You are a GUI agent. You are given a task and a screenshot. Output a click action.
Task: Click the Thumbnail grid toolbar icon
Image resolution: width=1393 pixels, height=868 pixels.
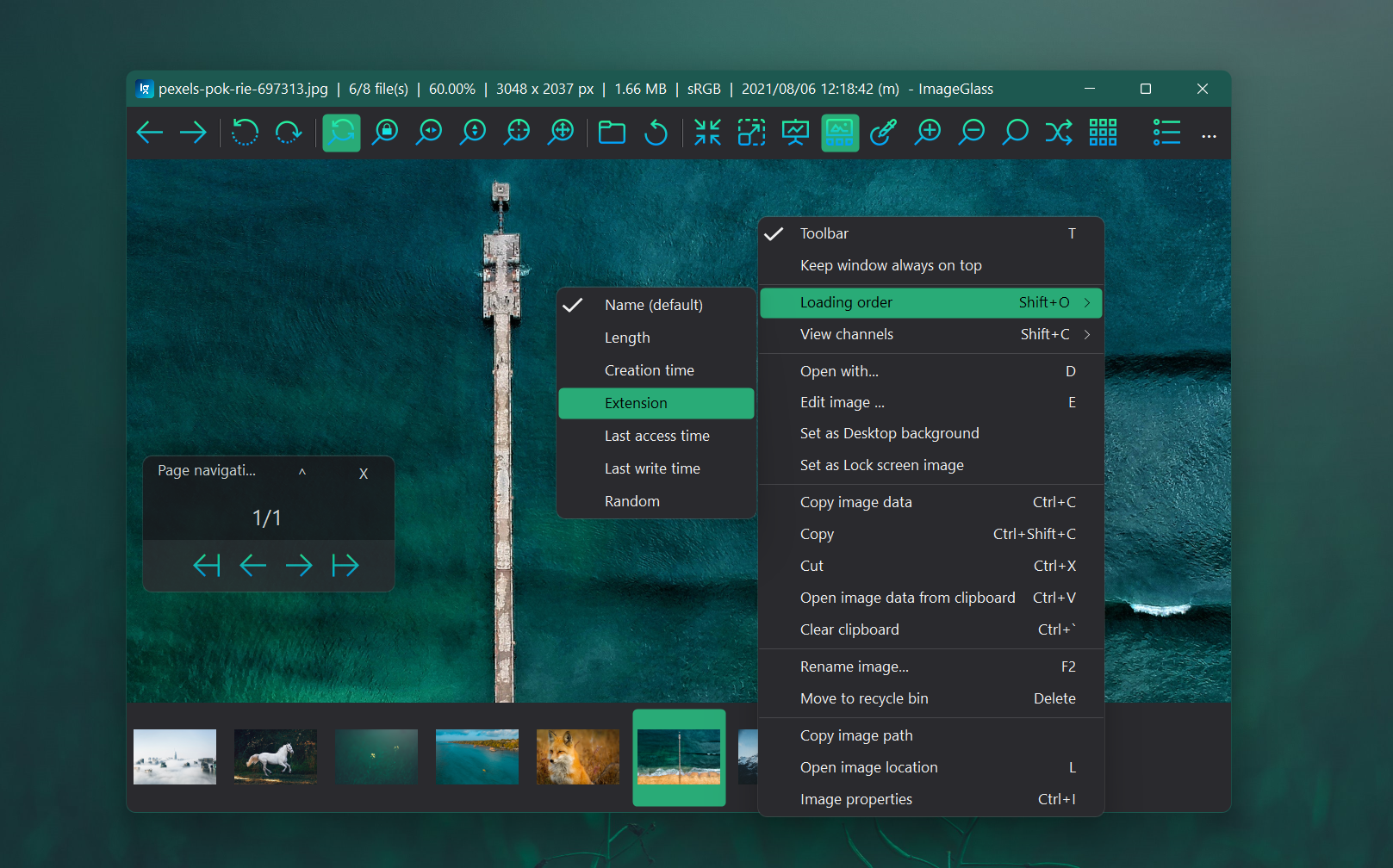pyautogui.click(x=1103, y=133)
